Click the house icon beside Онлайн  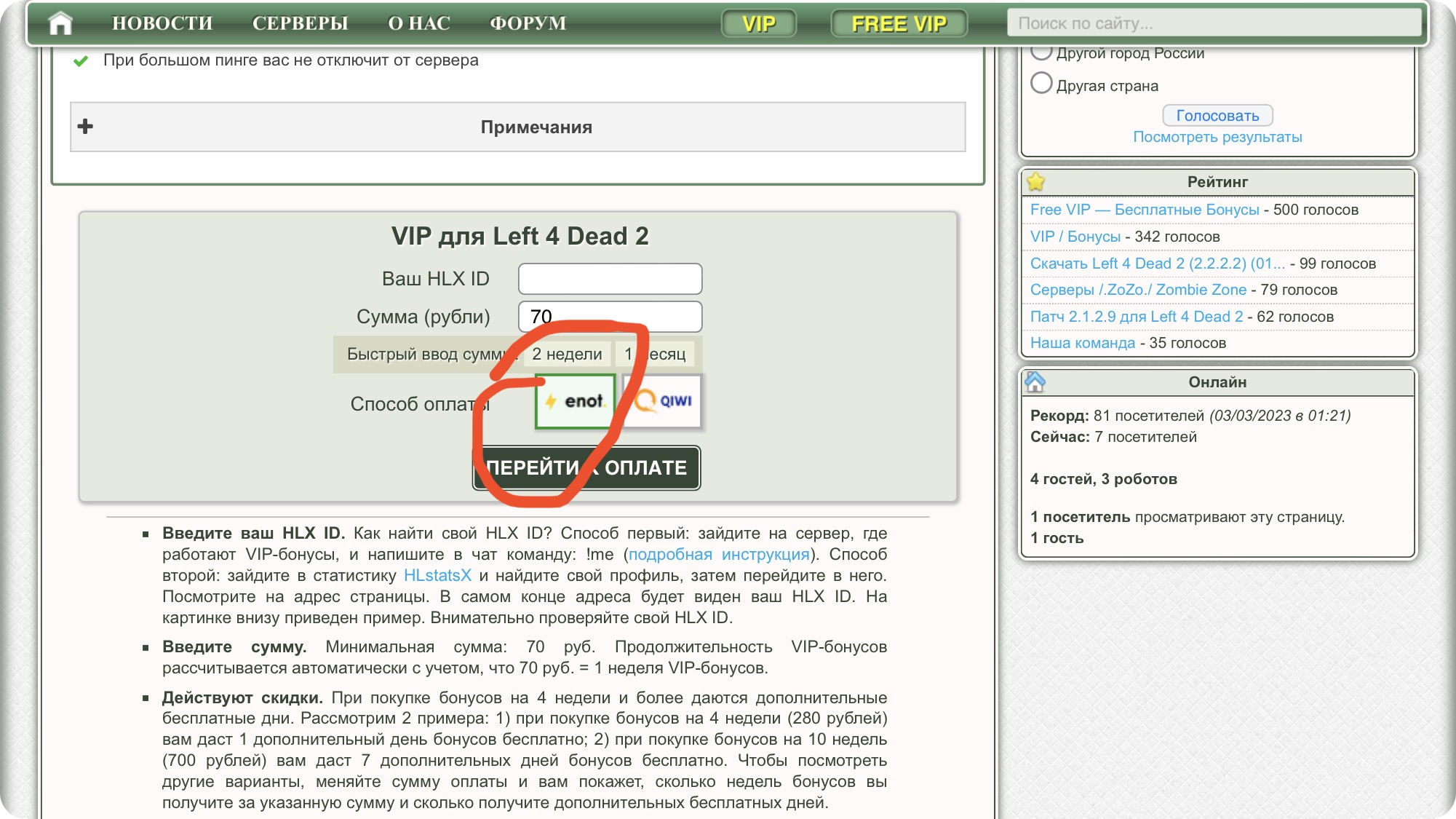(x=1035, y=381)
